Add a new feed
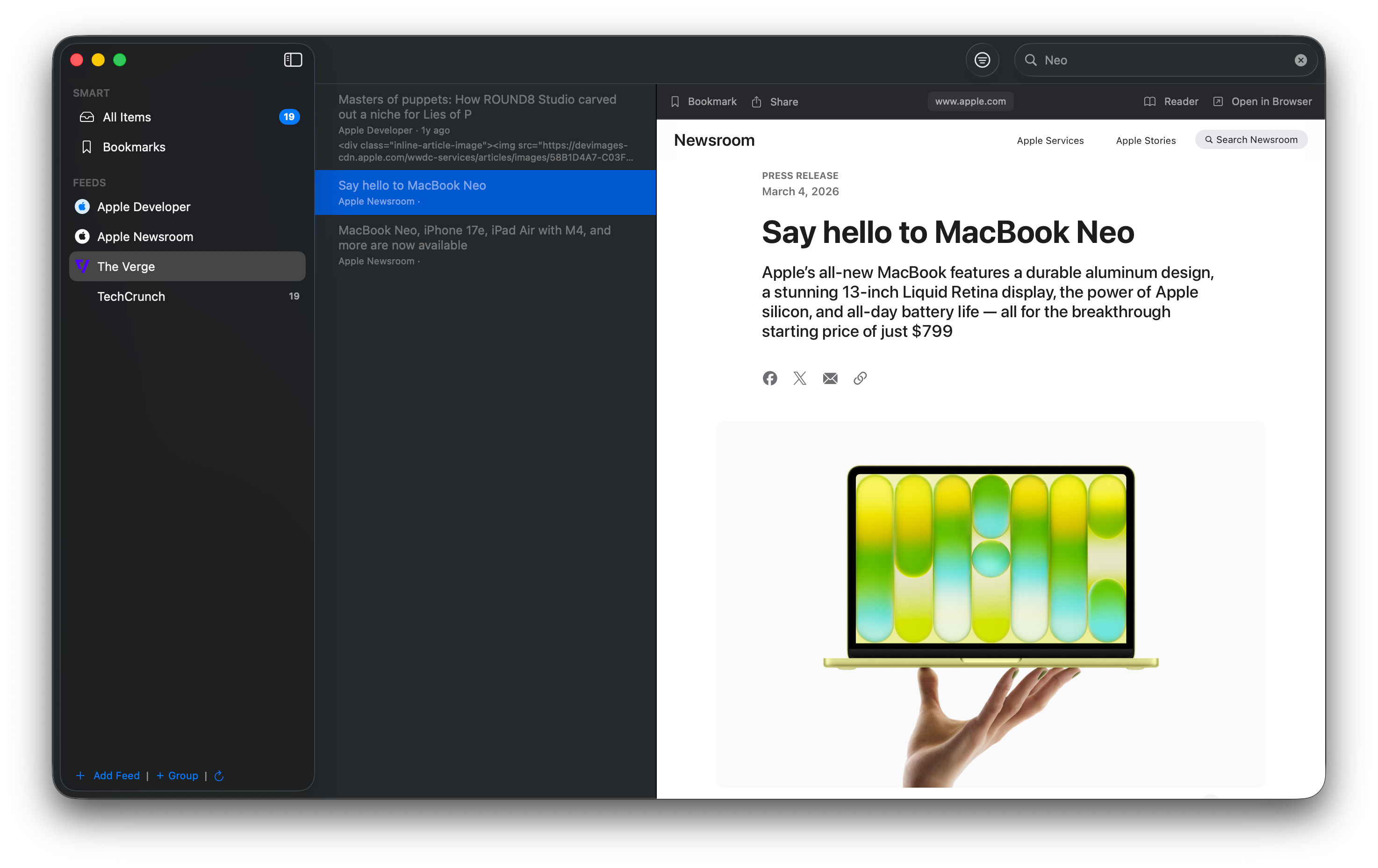Image resolution: width=1378 pixels, height=868 pixels. point(108,776)
